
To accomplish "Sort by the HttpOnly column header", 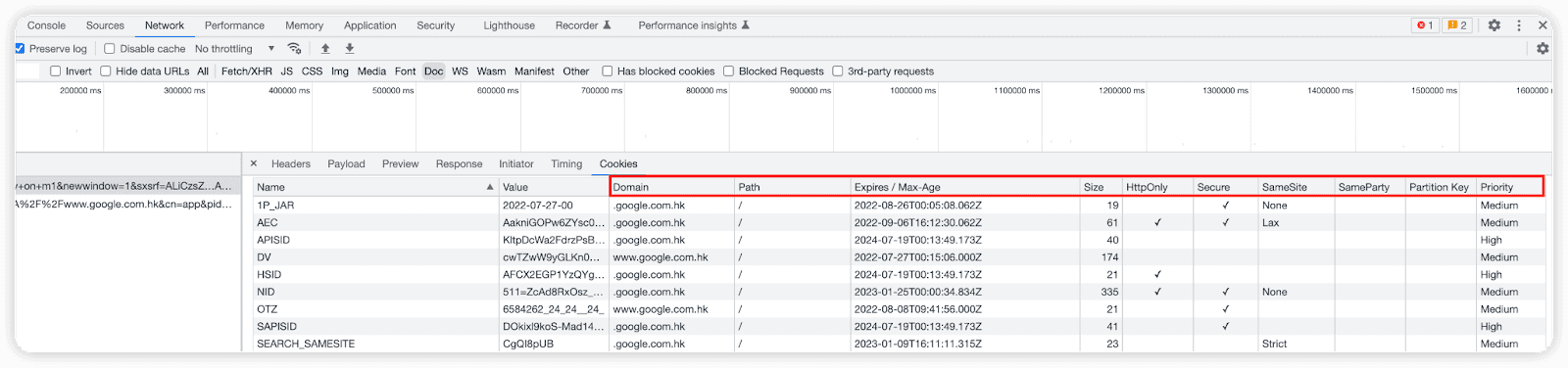I will [1157, 187].
